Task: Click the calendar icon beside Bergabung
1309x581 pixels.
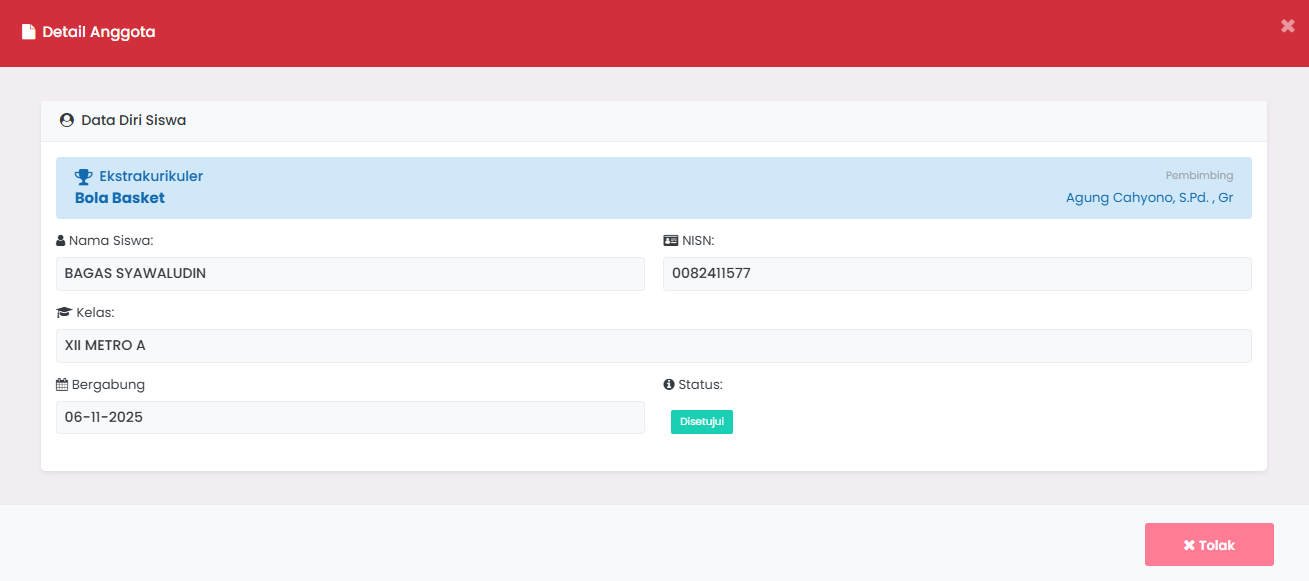Action: 62,385
